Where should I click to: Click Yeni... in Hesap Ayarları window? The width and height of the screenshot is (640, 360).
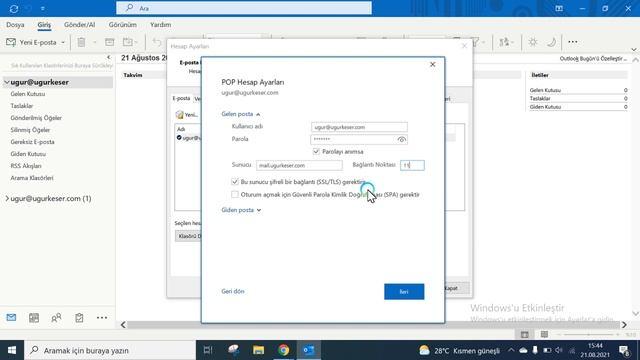(187, 115)
